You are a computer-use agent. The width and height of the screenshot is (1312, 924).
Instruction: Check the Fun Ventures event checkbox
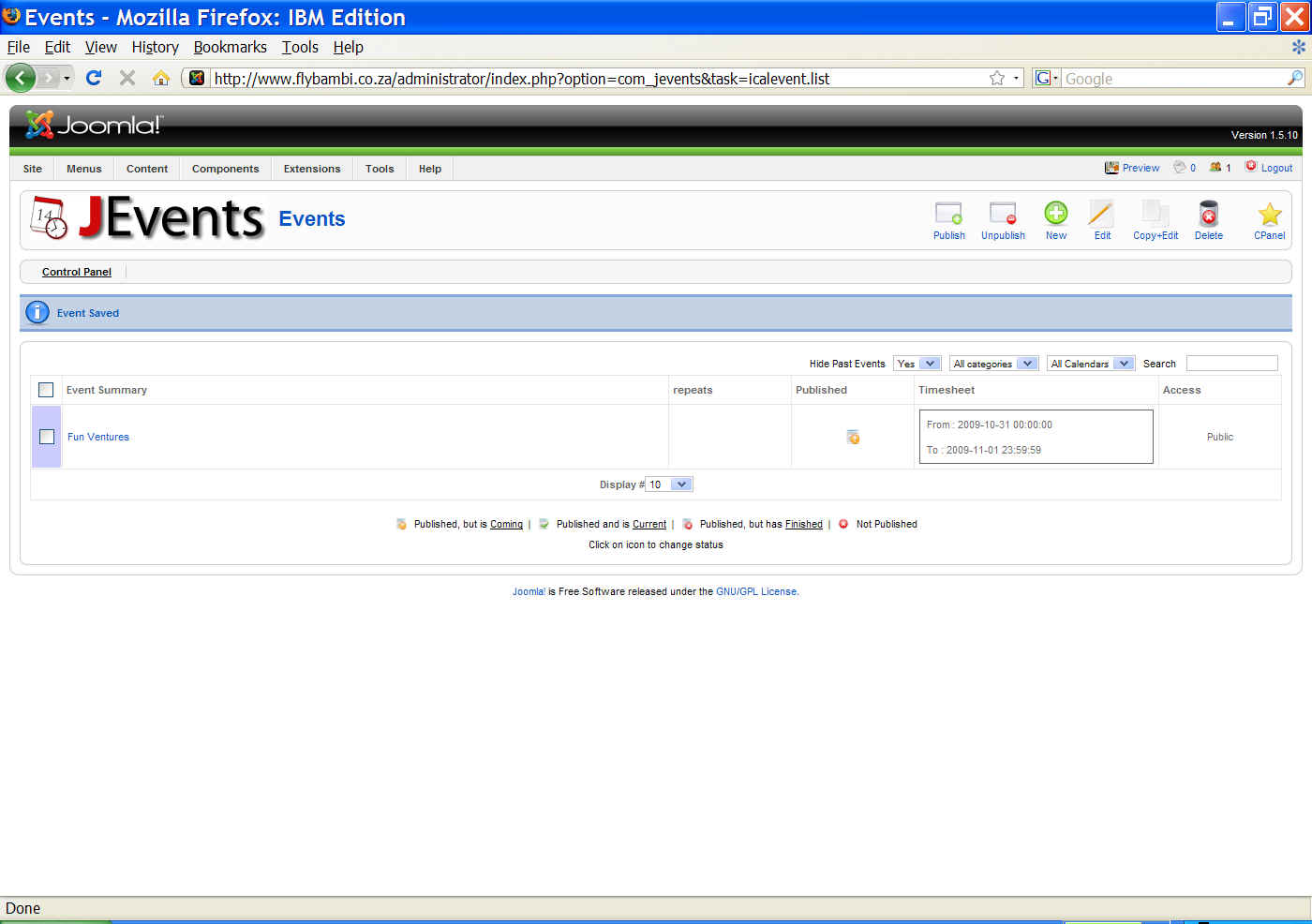pyautogui.click(x=47, y=437)
